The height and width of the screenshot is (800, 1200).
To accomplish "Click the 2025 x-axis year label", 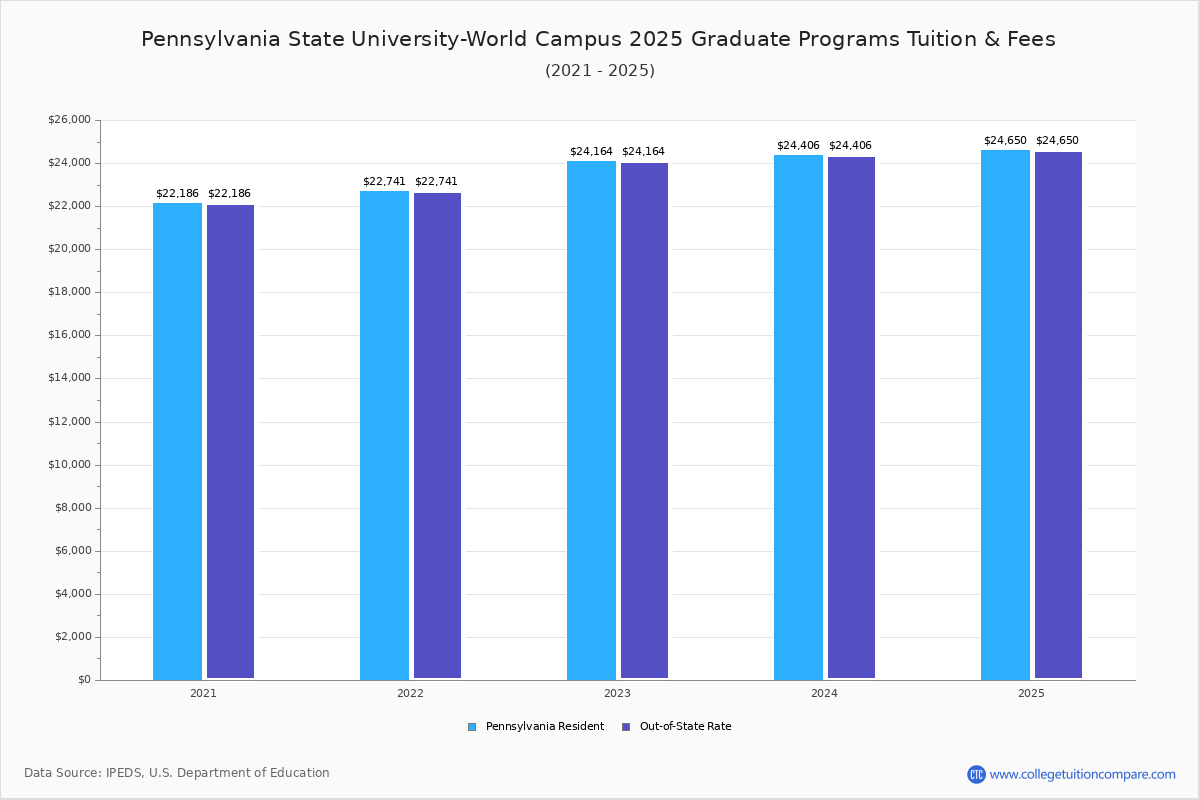I will [x=1031, y=693].
